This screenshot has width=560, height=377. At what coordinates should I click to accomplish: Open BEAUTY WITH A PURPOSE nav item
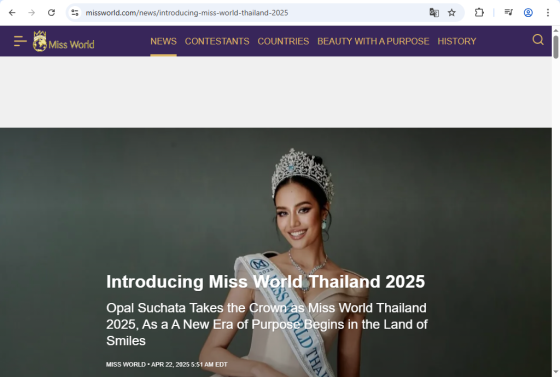point(373,41)
